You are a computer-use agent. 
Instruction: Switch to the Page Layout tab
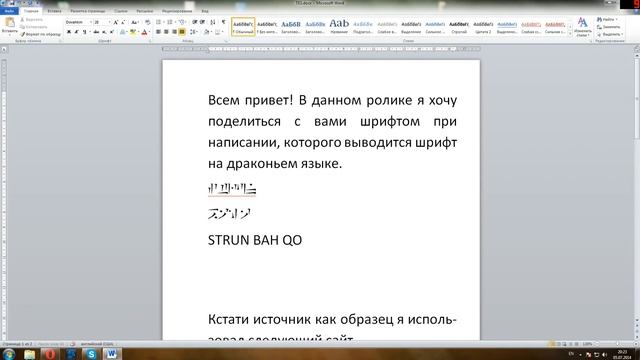point(88,11)
